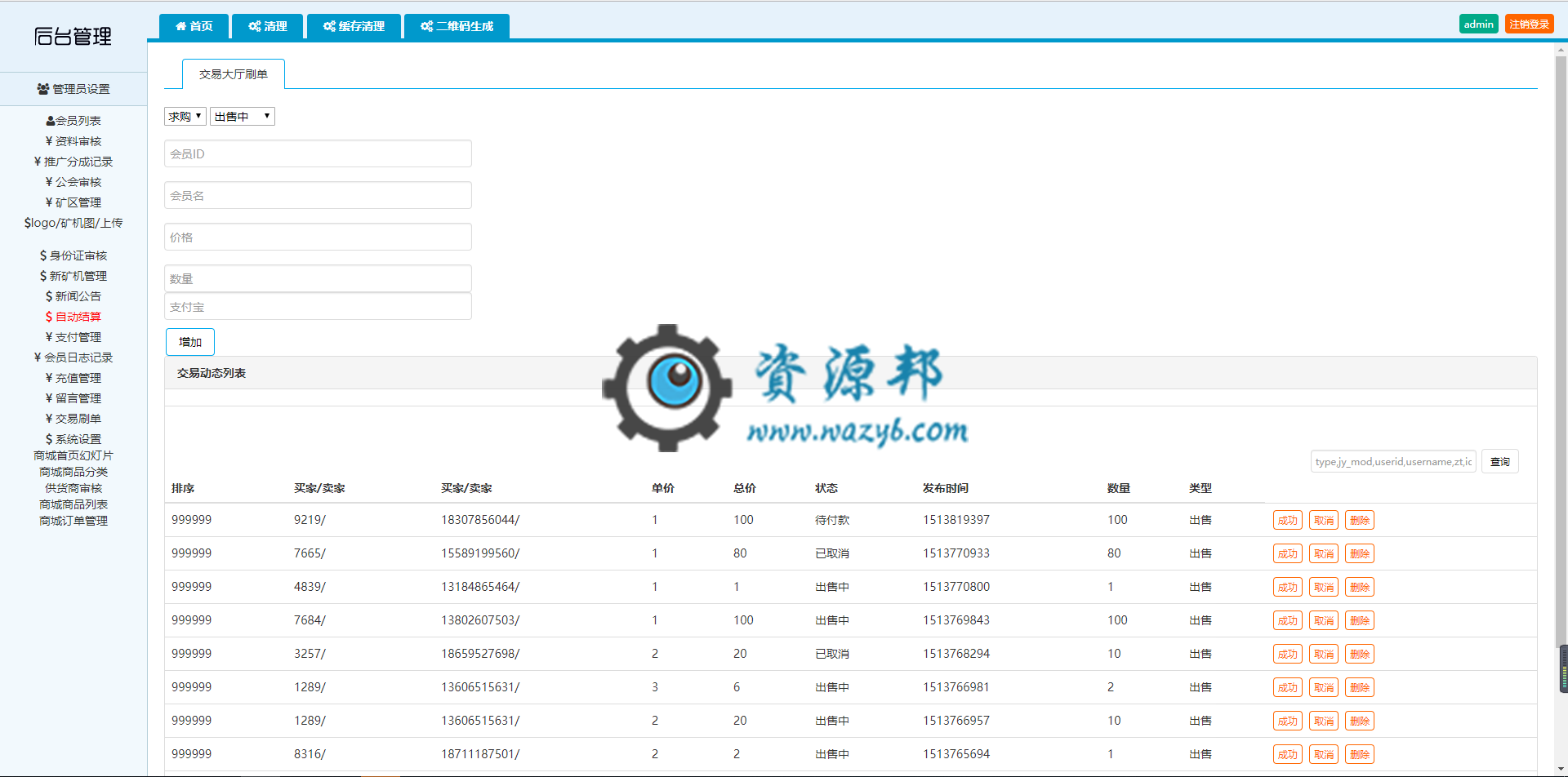Open logo/矿机图/上传 in sidebar
This screenshot has height=777, width=1568.
73,222
